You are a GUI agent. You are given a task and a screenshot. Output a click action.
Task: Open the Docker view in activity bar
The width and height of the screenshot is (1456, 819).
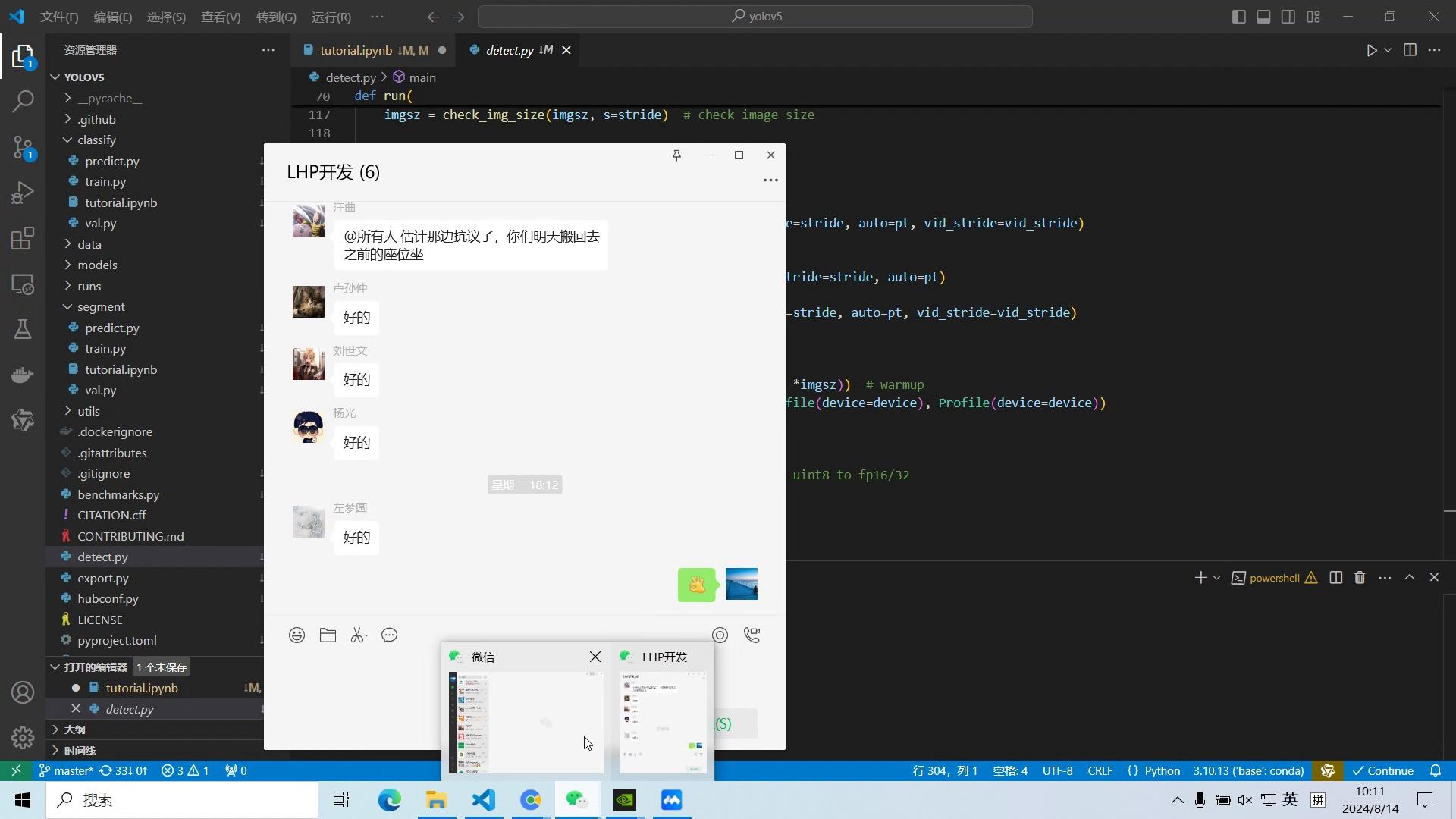[x=23, y=375]
